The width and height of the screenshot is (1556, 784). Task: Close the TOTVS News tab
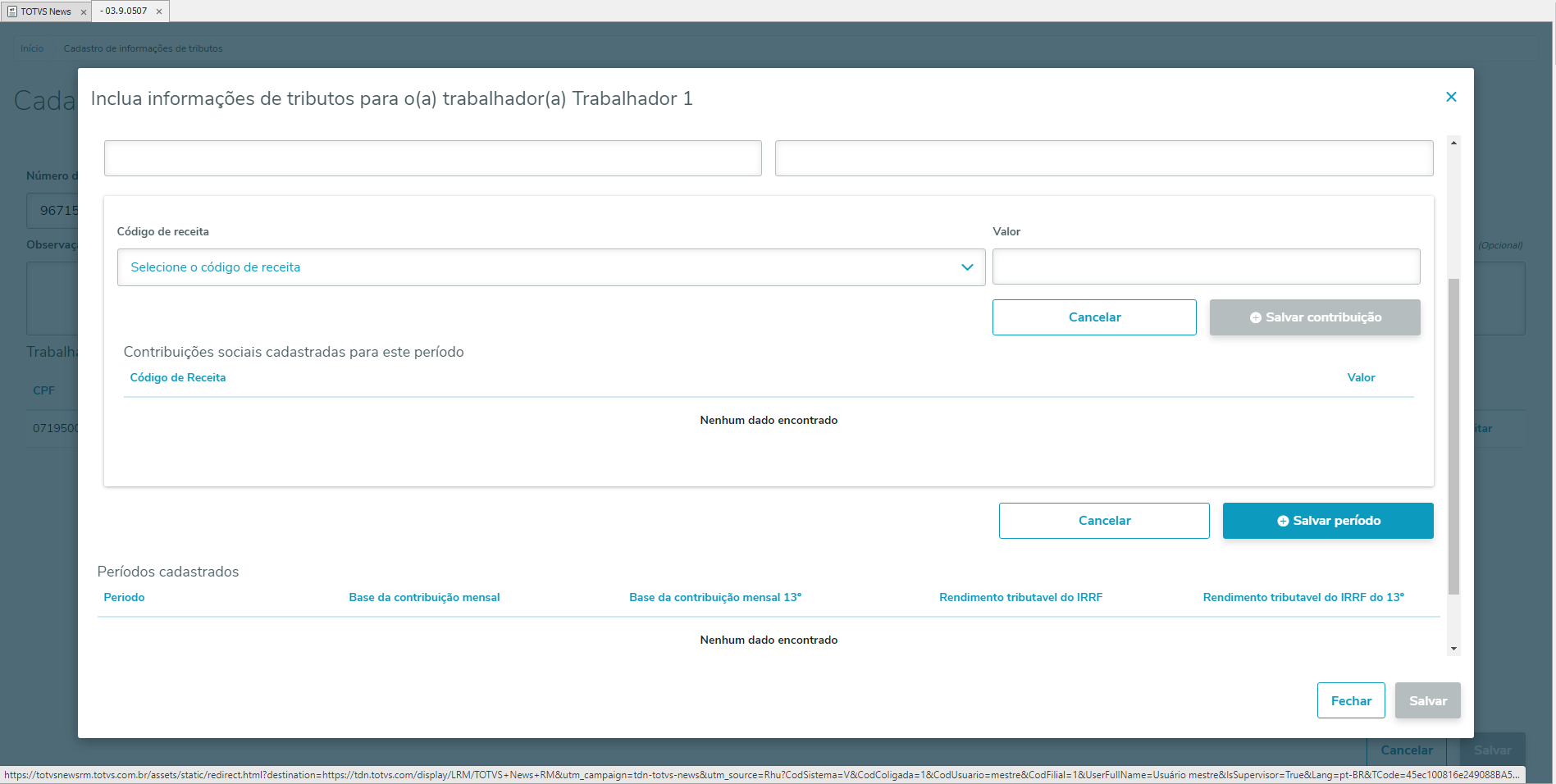click(x=84, y=12)
